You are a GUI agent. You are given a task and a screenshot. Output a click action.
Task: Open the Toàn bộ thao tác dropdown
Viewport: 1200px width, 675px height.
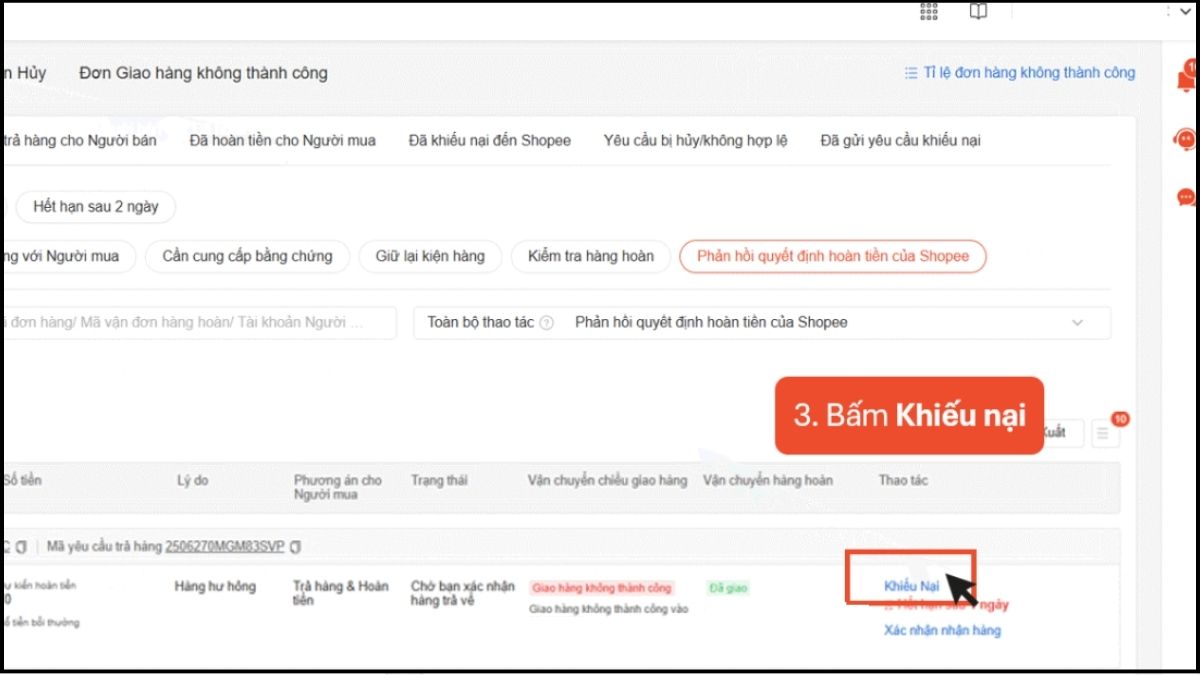click(x=762, y=322)
